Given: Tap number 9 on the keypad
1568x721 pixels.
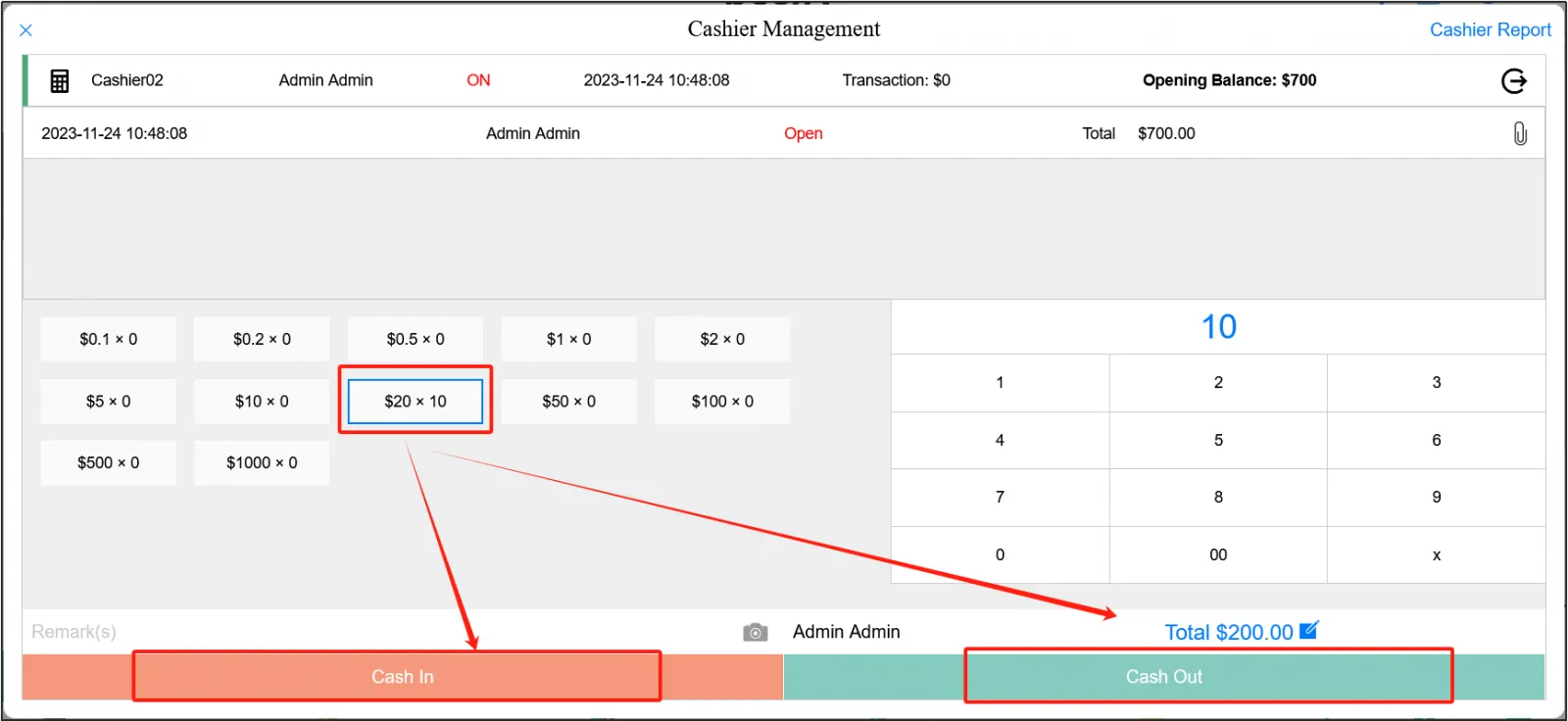Looking at the screenshot, I should pyautogui.click(x=1436, y=498).
